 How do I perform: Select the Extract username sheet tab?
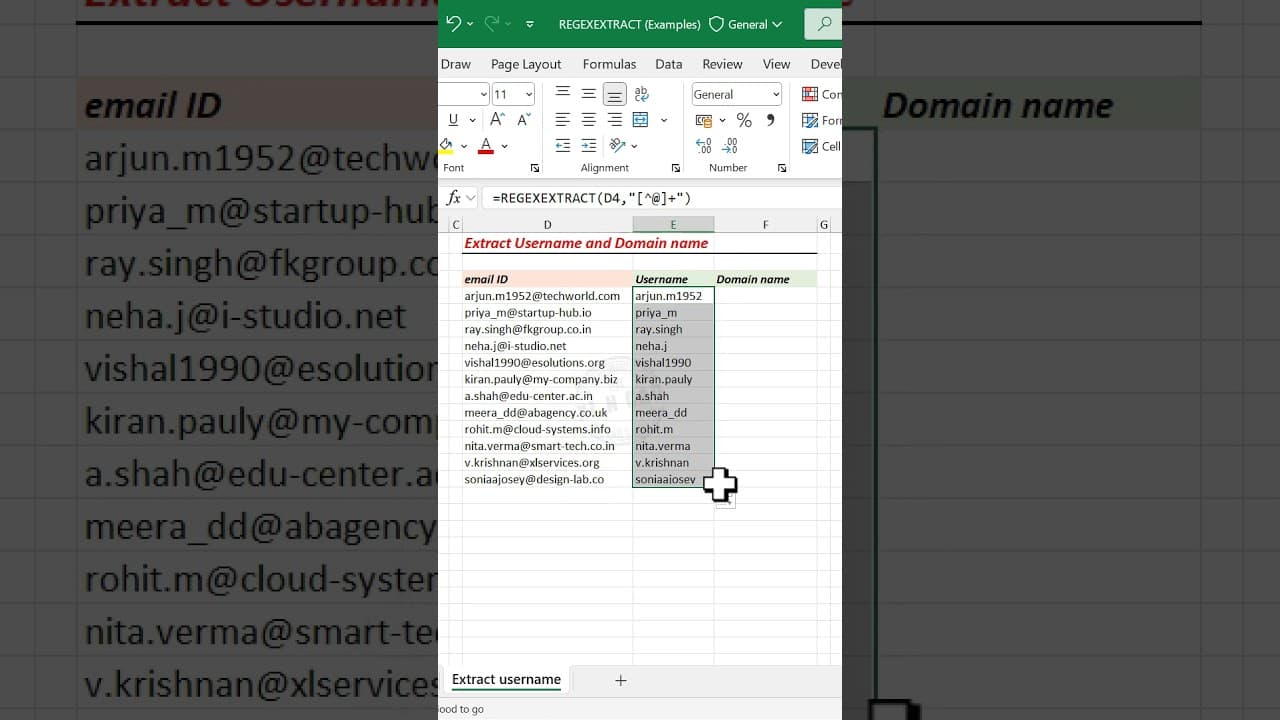506,679
